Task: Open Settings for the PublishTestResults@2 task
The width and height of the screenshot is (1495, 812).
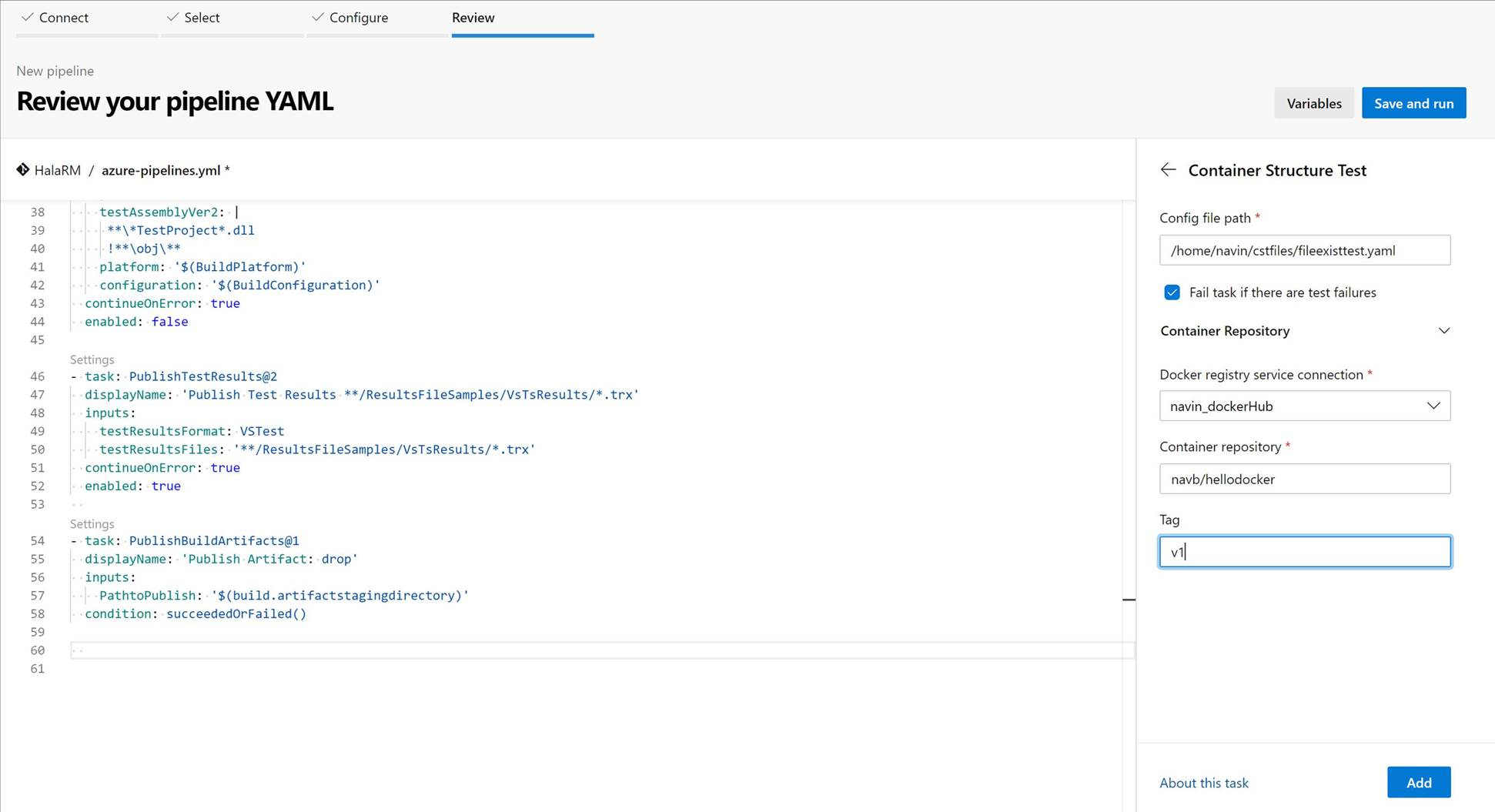Action: (x=92, y=359)
